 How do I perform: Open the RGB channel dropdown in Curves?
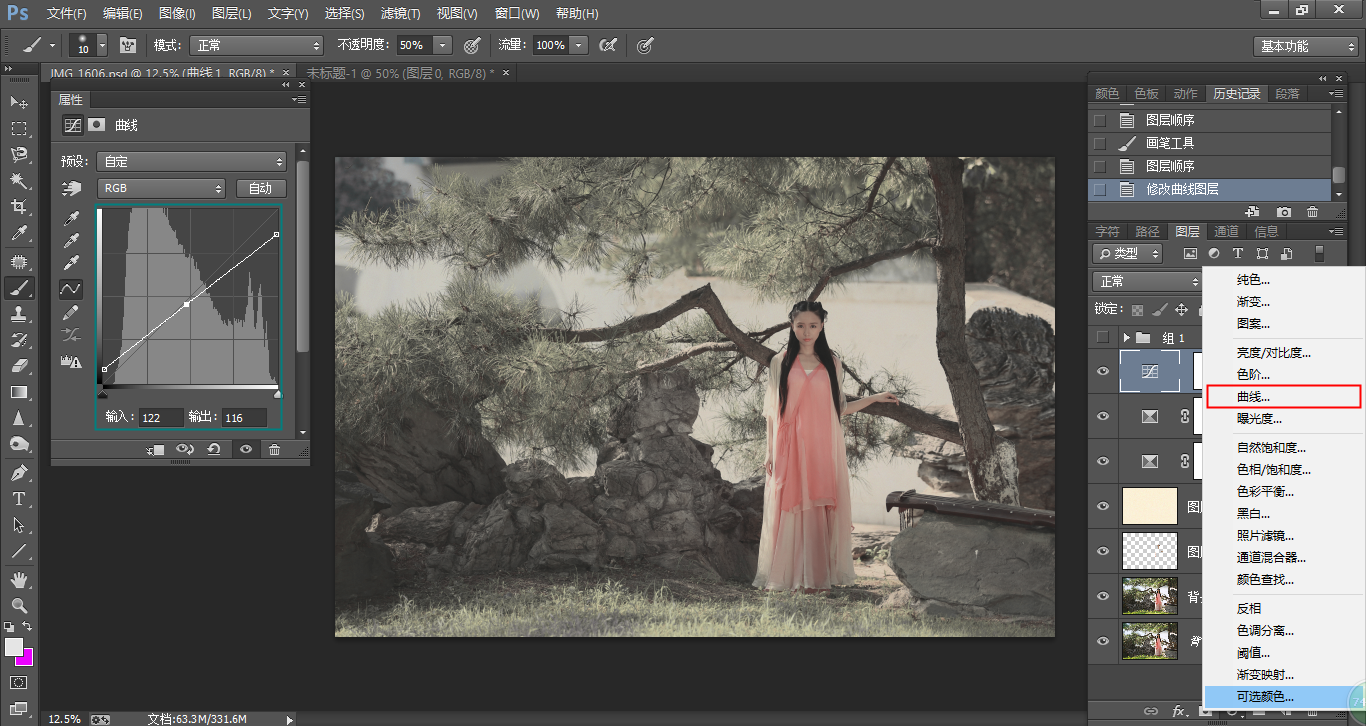click(x=161, y=188)
